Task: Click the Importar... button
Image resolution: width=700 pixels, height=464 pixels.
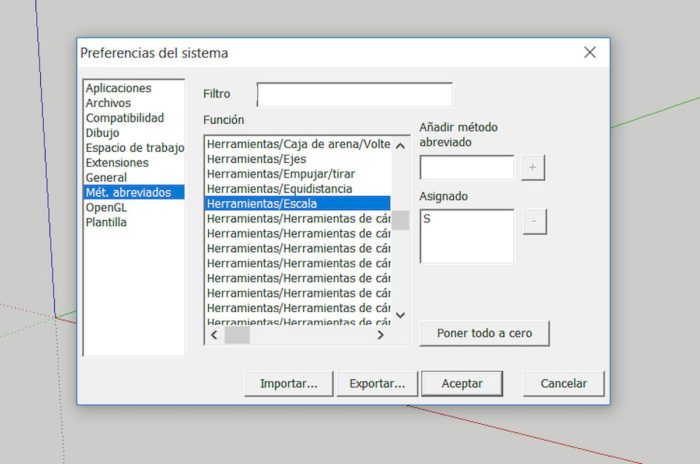Action: pos(288,383)
